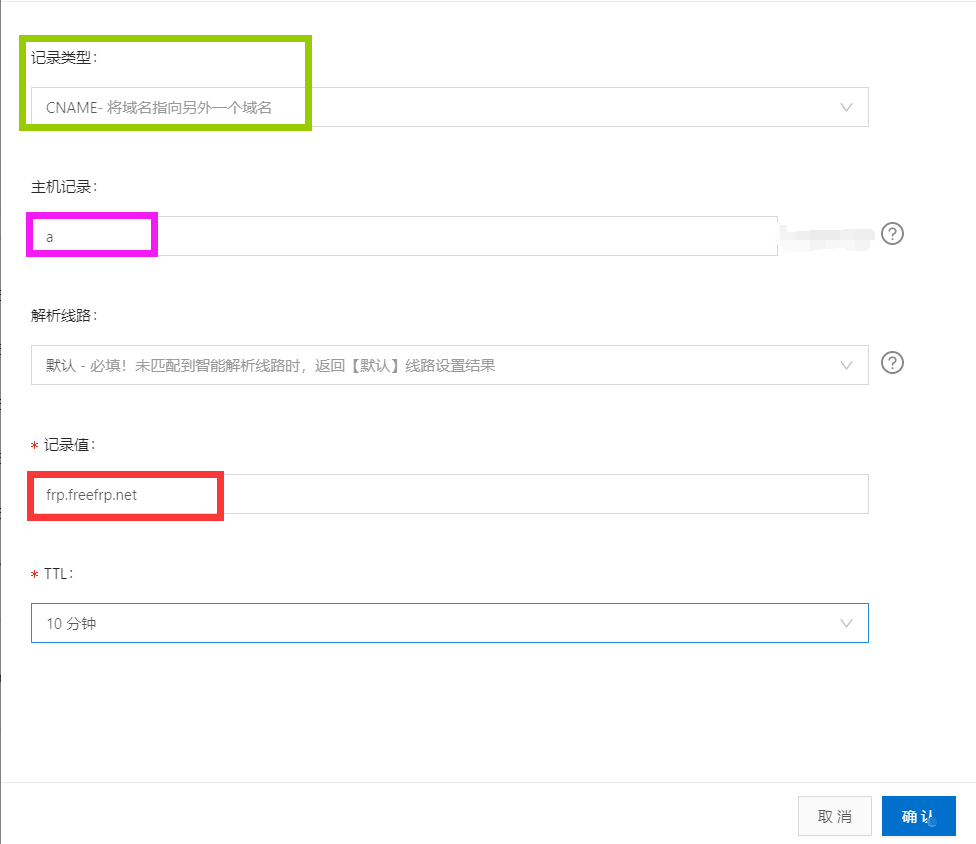Viewport: 976px width, 844px height.
Task: Focus the host record field containing 'a'
Action: (x=404, y=236)
